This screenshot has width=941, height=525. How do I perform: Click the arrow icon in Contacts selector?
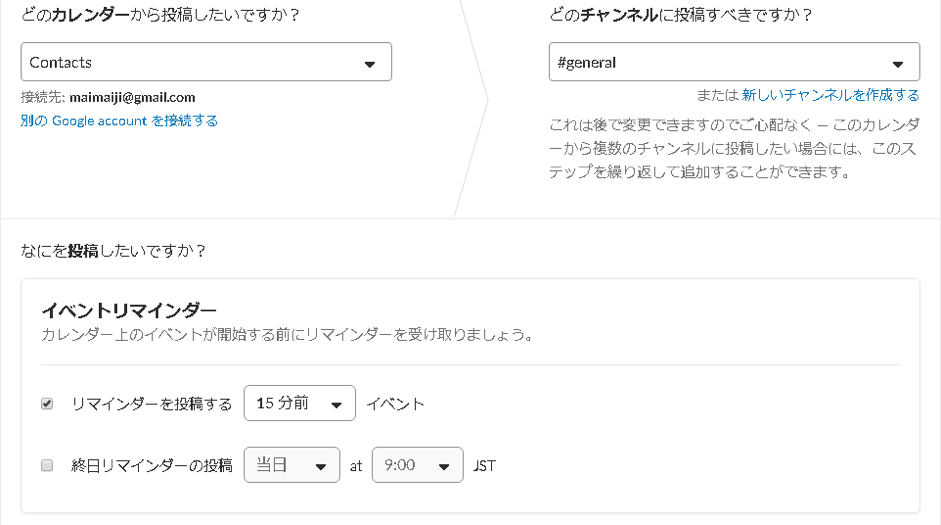pos(369,64)
